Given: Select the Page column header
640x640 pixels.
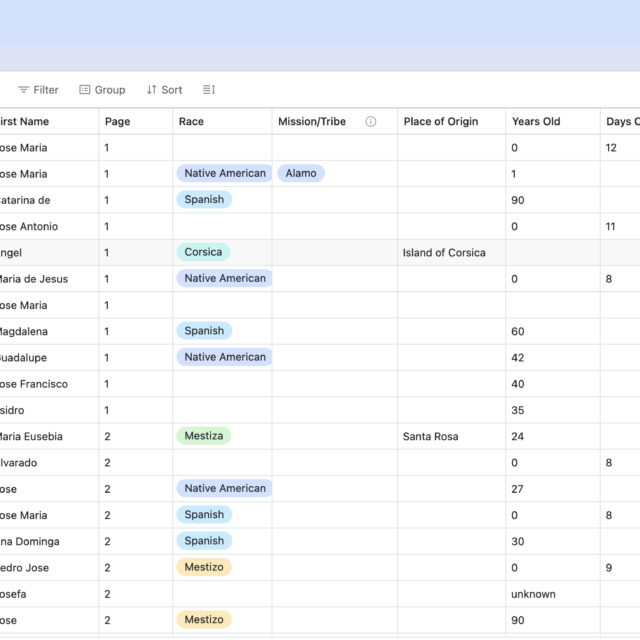Looking at the screenshot, I should 136,122.
